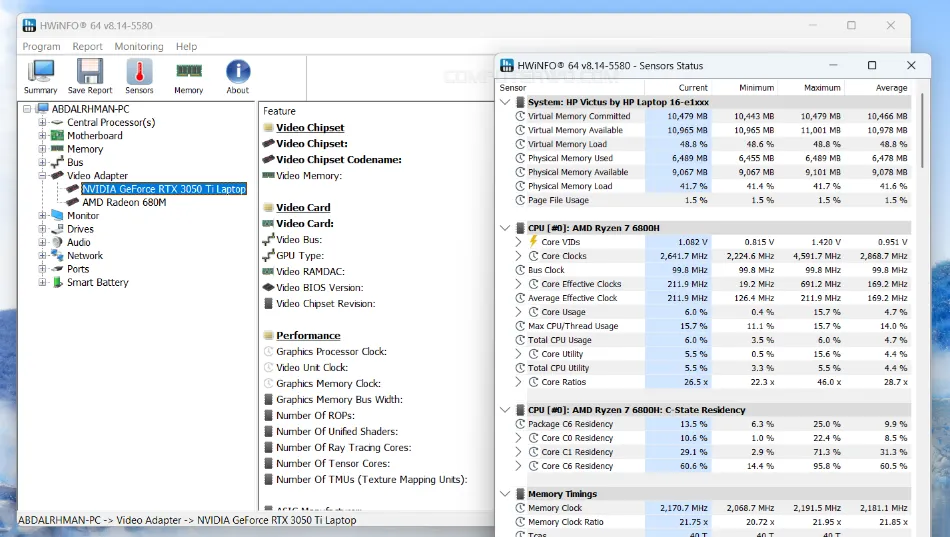Expand the Monitor tree node
Image resolution: width=950 pixels, height=537 pixels.
click(42, 216)
